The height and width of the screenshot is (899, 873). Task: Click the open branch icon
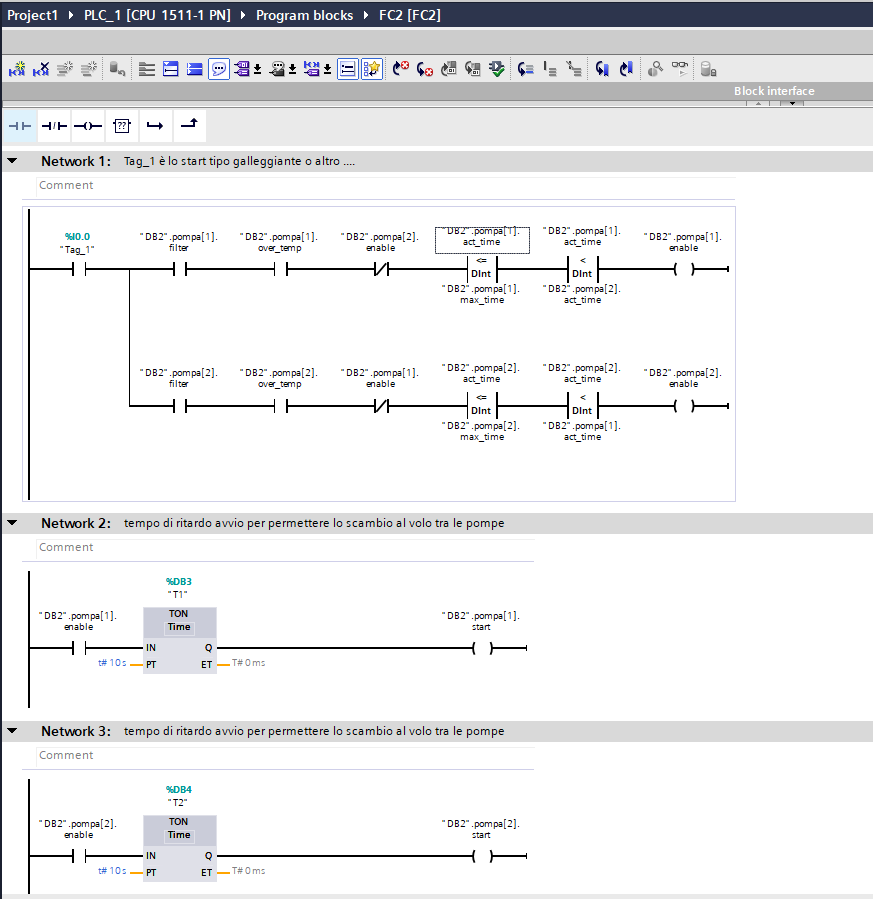[155, 126]
